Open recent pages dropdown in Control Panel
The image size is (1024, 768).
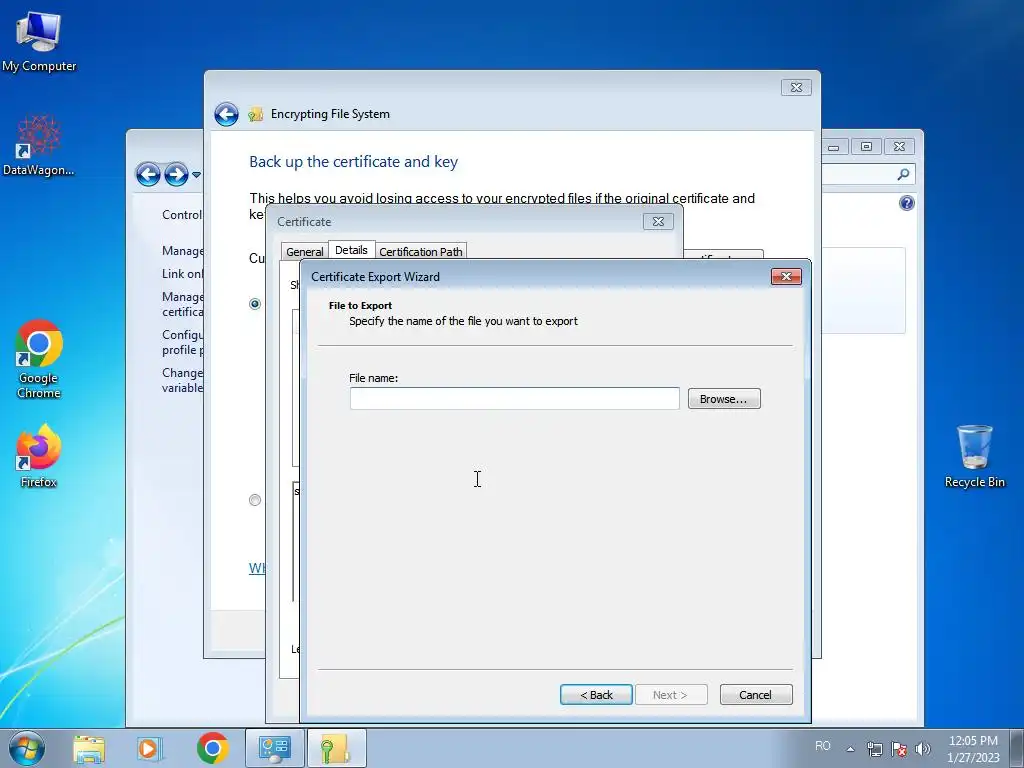[x=196, y=174]
